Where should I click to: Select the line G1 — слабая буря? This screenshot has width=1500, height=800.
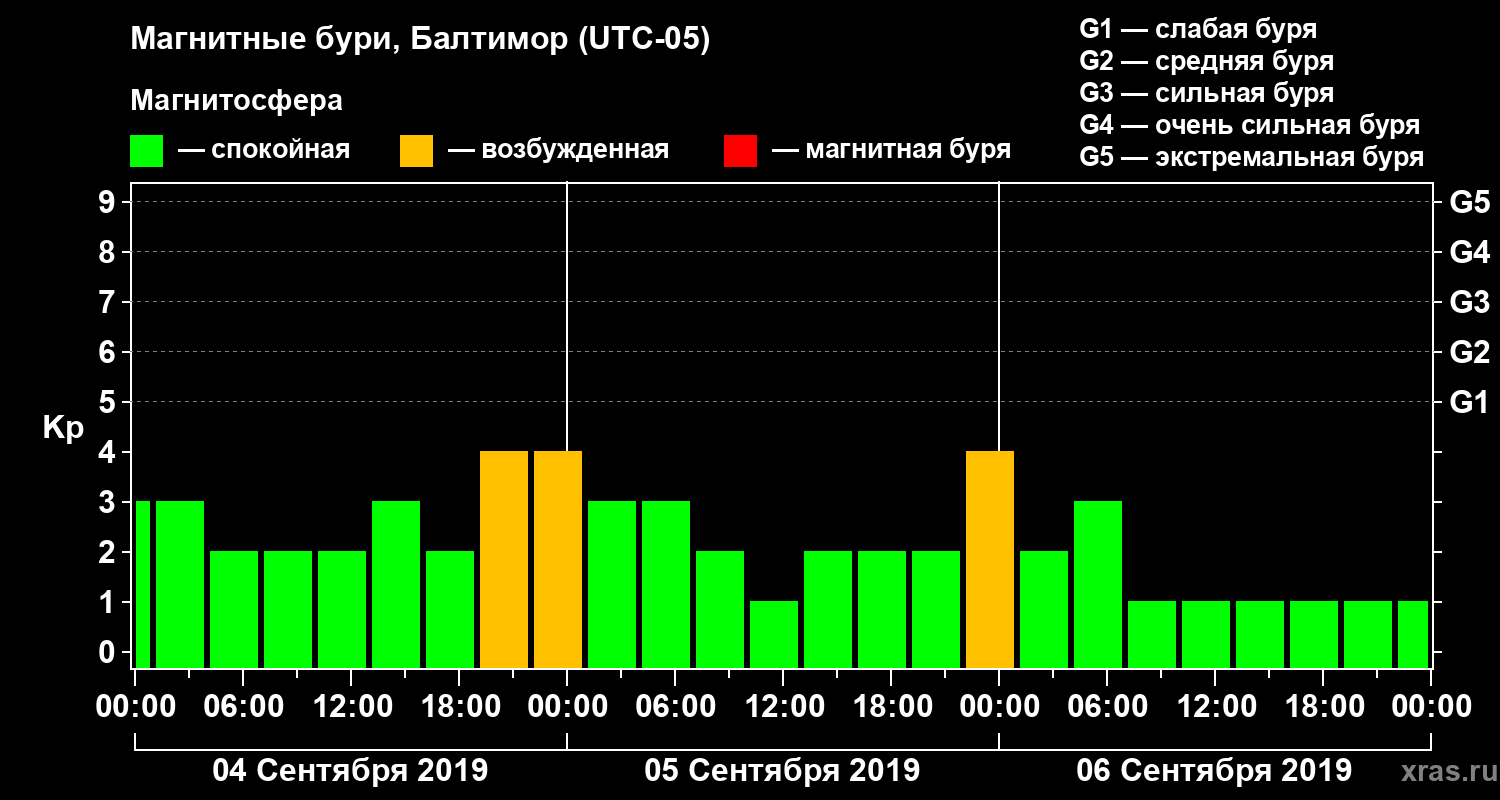pyautogui.click(x=1198, y=29)
